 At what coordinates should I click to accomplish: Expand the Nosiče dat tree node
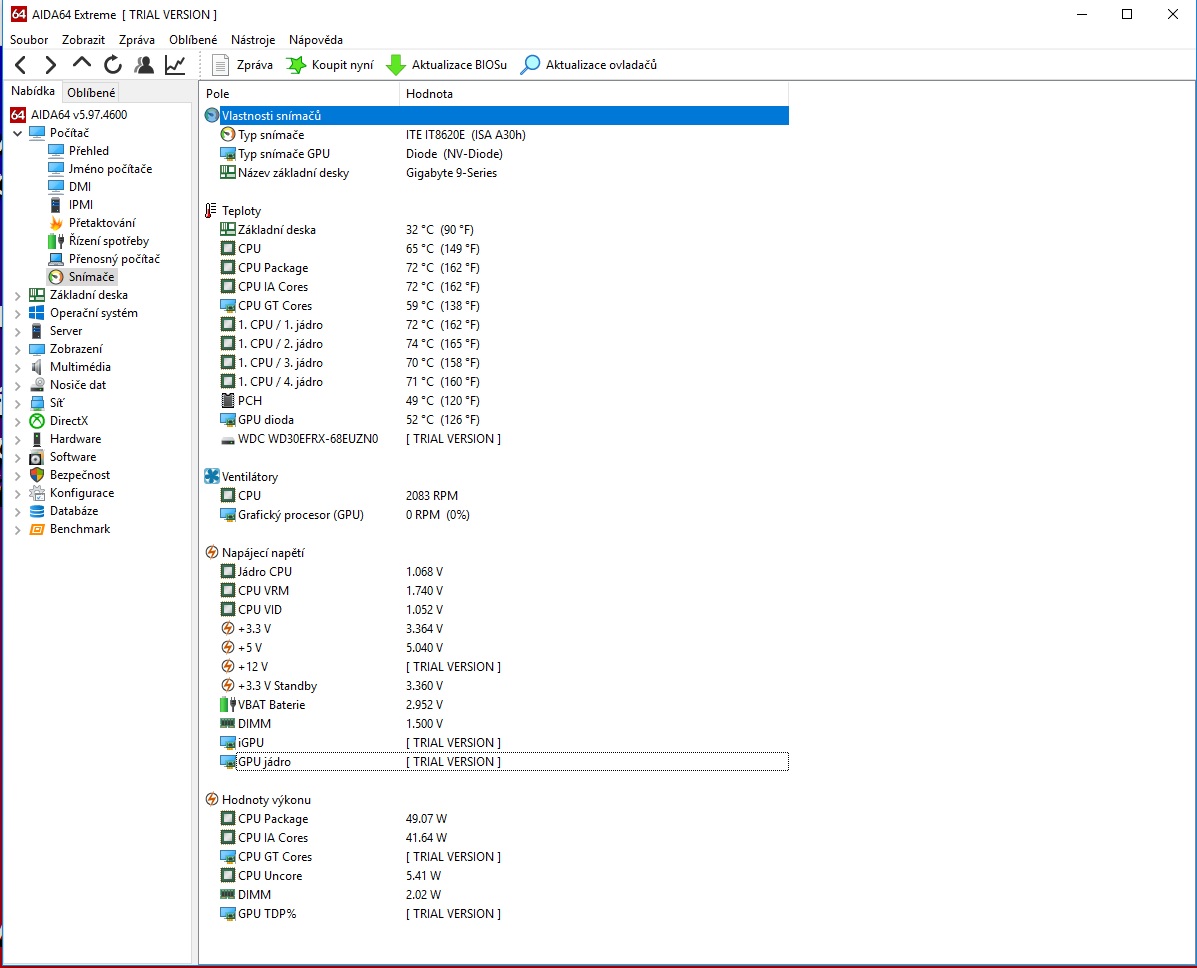click(18, 386)
